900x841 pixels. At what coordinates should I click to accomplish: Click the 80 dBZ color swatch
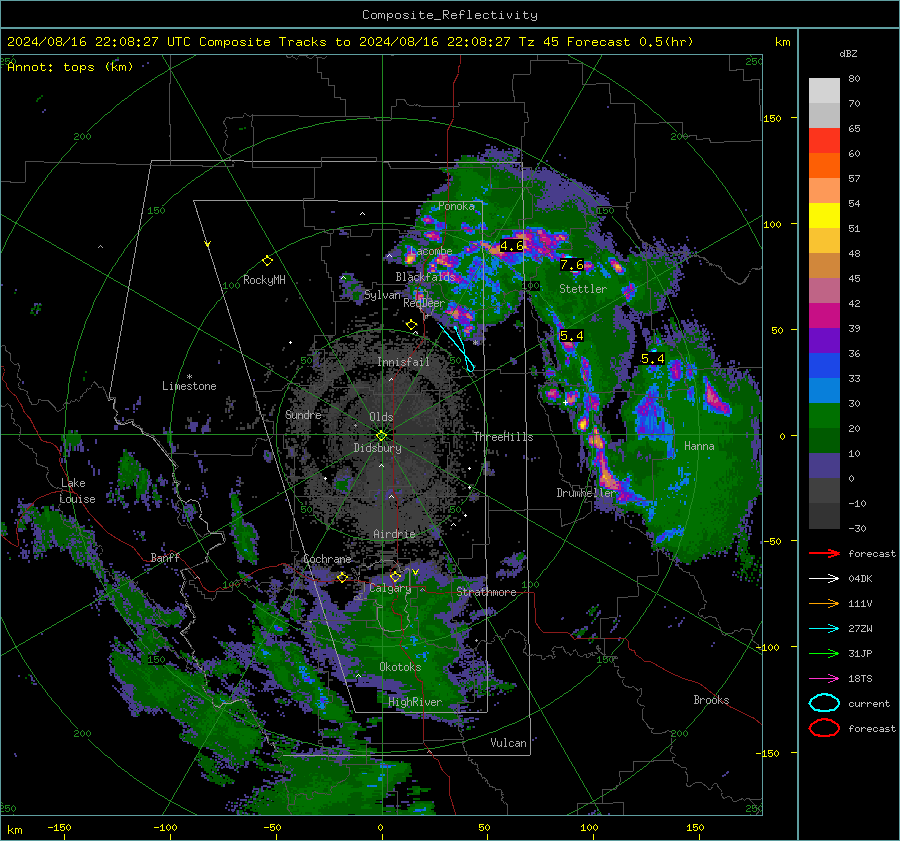[824, 91]
